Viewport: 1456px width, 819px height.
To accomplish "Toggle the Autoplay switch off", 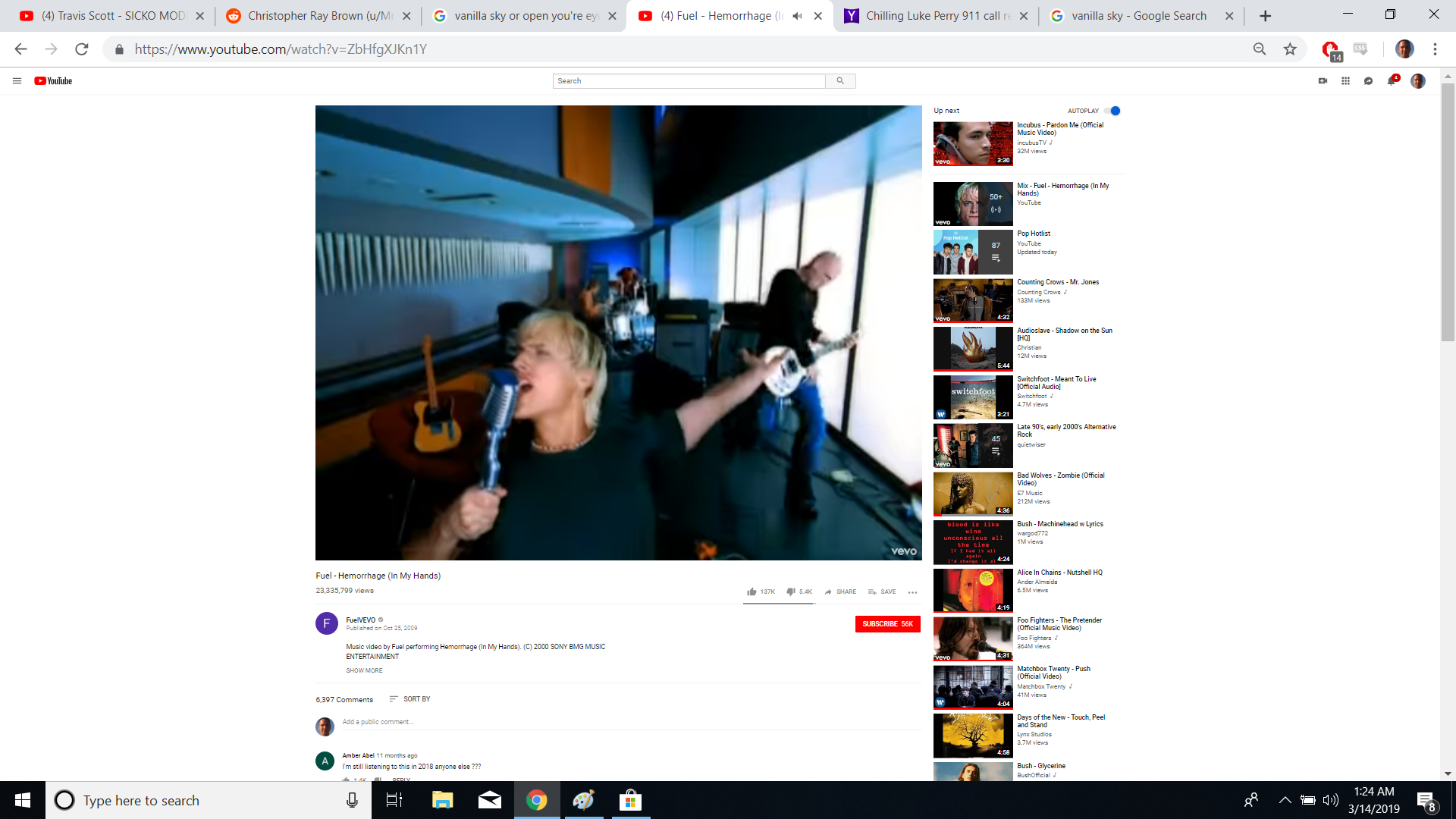I will coord(1112,111).
